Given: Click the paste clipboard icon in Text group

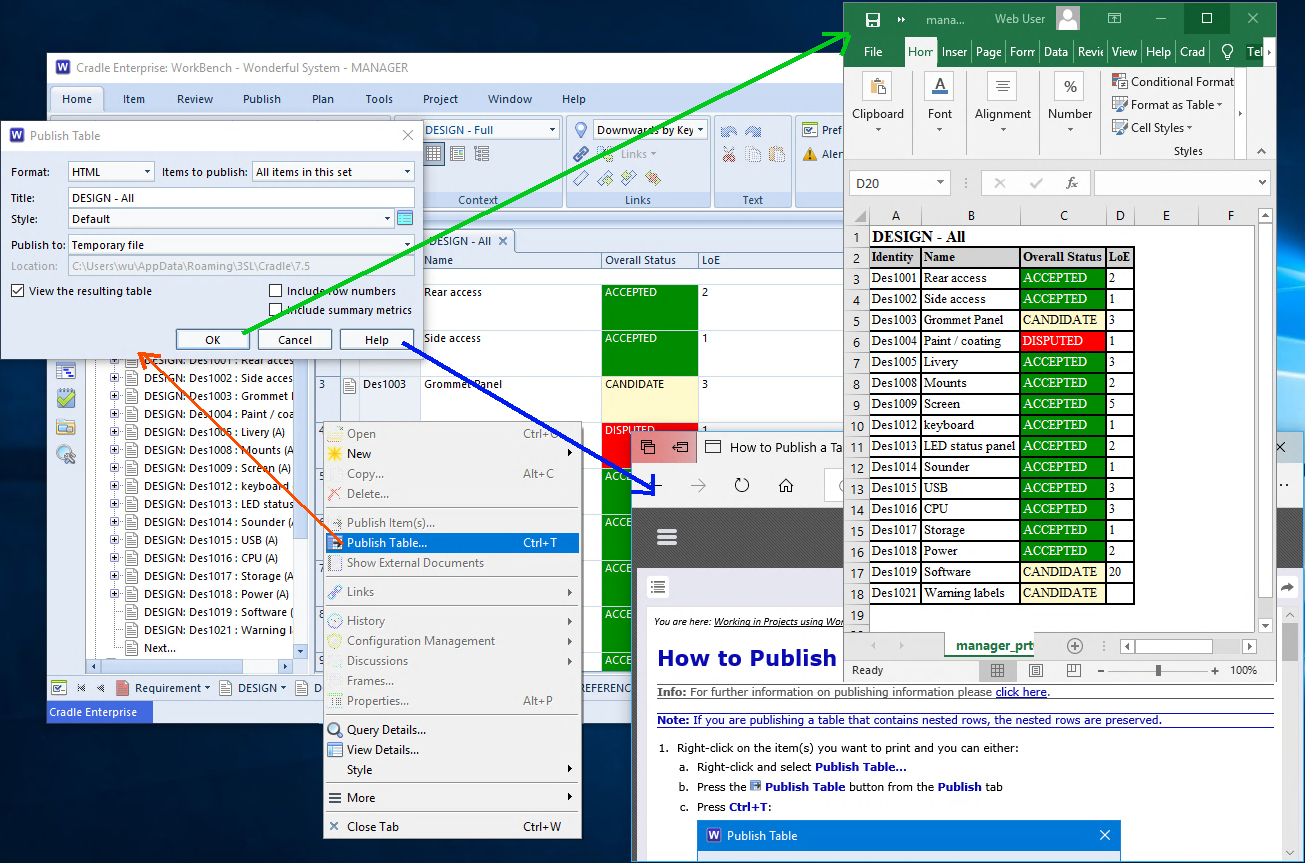Looking at the screenshot, I should pos(776,154).
